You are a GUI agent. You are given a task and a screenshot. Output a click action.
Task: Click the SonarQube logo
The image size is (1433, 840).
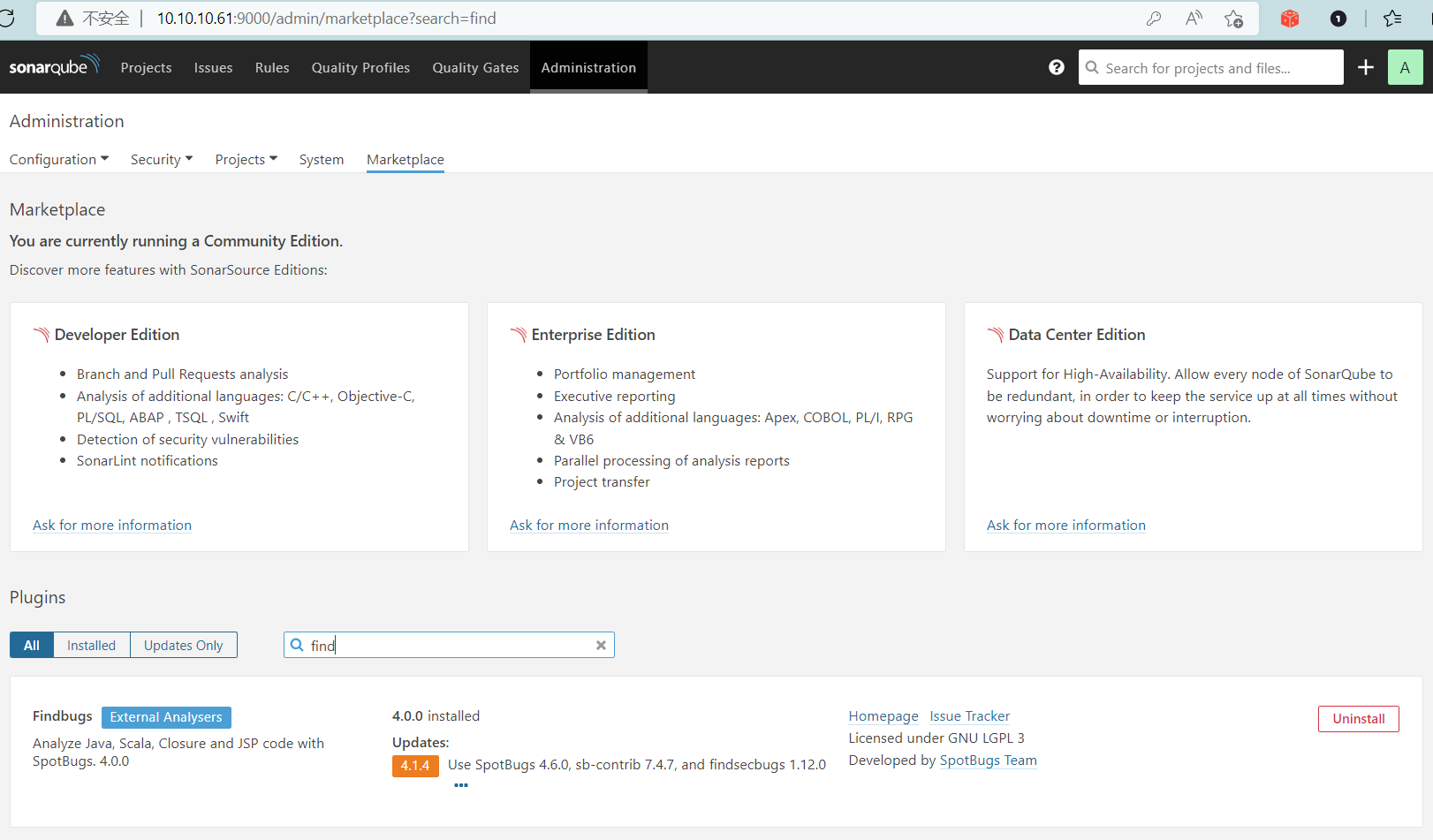click(55, 66)
